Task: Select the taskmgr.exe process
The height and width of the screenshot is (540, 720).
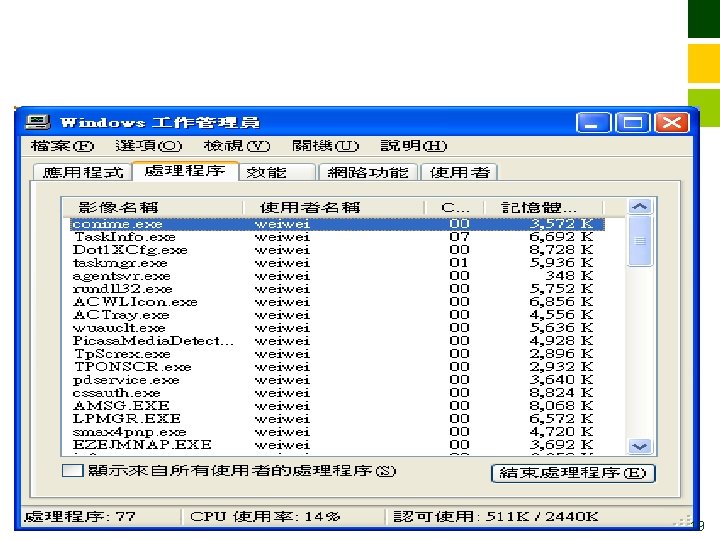Action: (338, 263)
